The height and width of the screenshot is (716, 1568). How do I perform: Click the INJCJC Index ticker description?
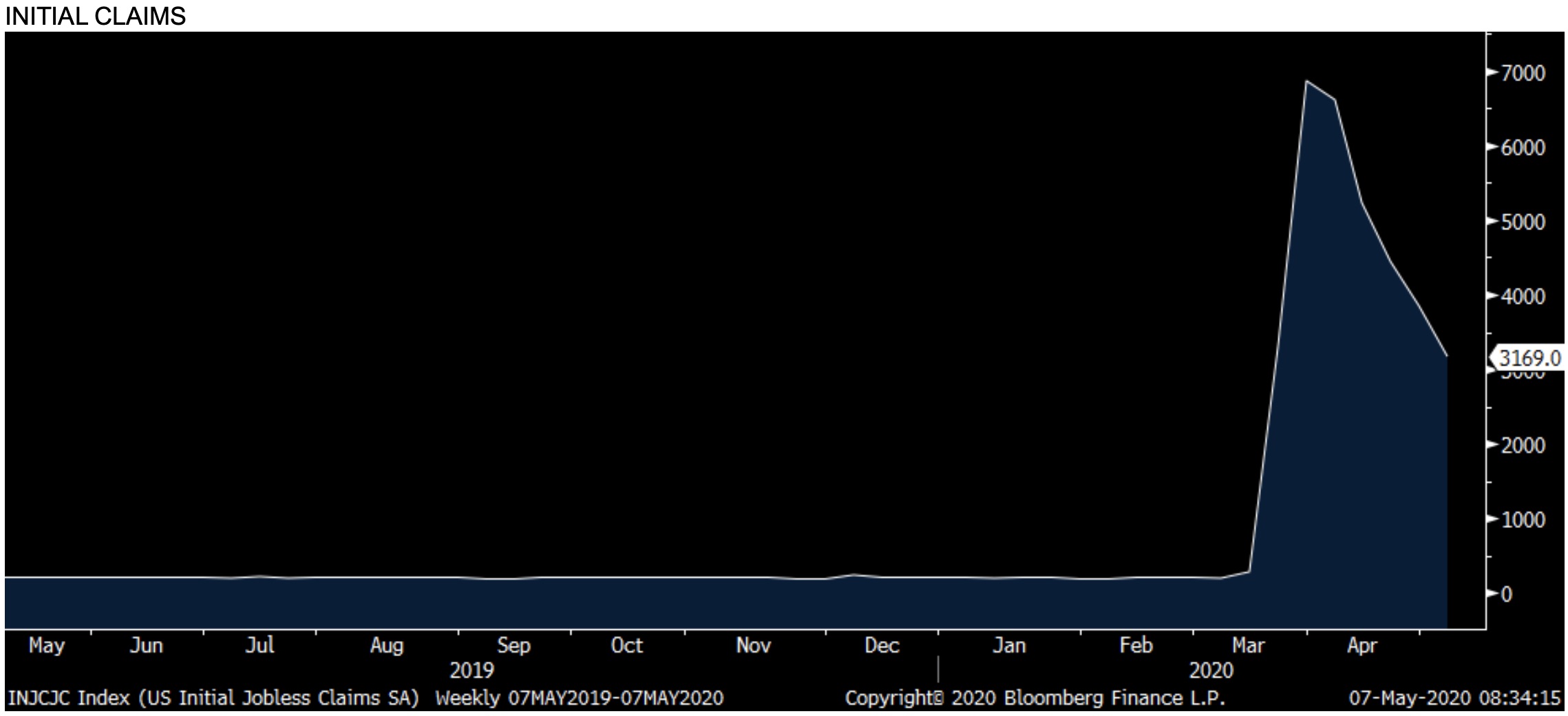tap(213, 698)
